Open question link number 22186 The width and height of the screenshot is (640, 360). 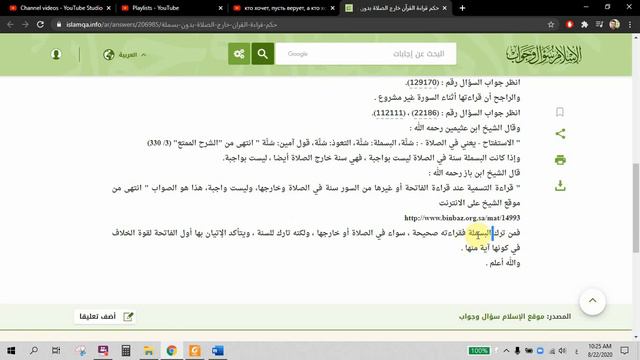425,113
